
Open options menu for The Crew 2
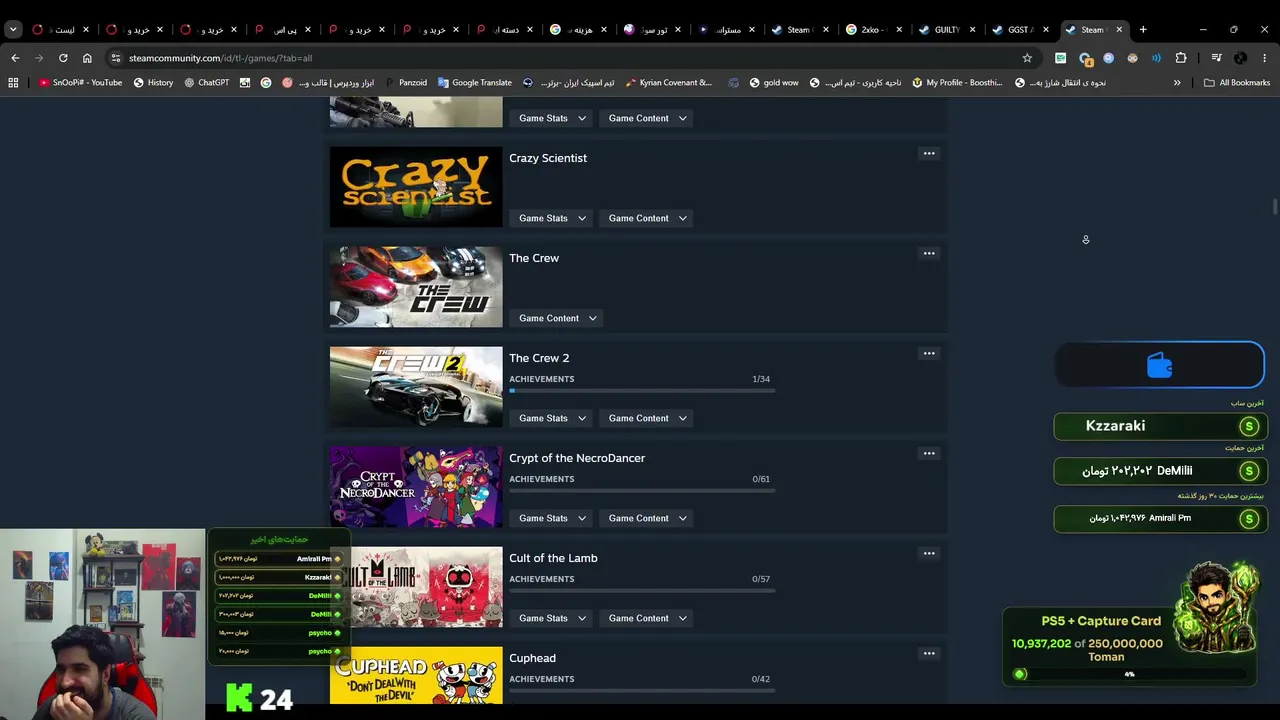point(929,353)
